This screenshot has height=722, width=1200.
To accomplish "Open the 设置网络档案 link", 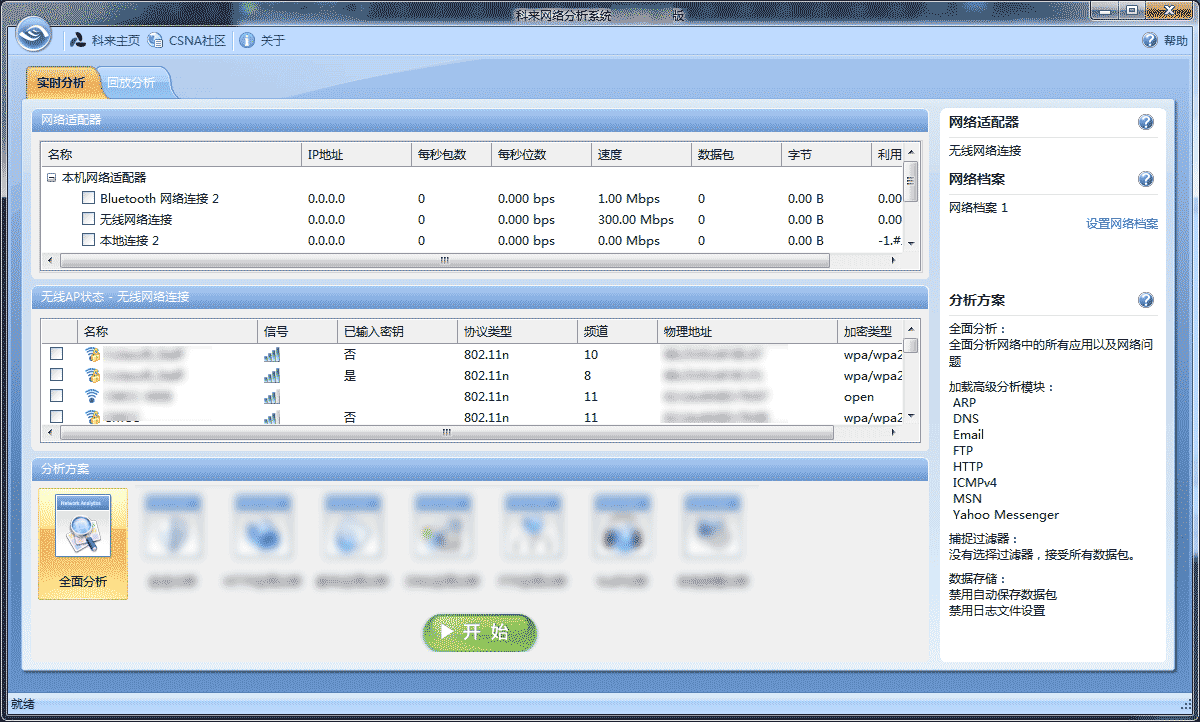I will pos(1122,224).
